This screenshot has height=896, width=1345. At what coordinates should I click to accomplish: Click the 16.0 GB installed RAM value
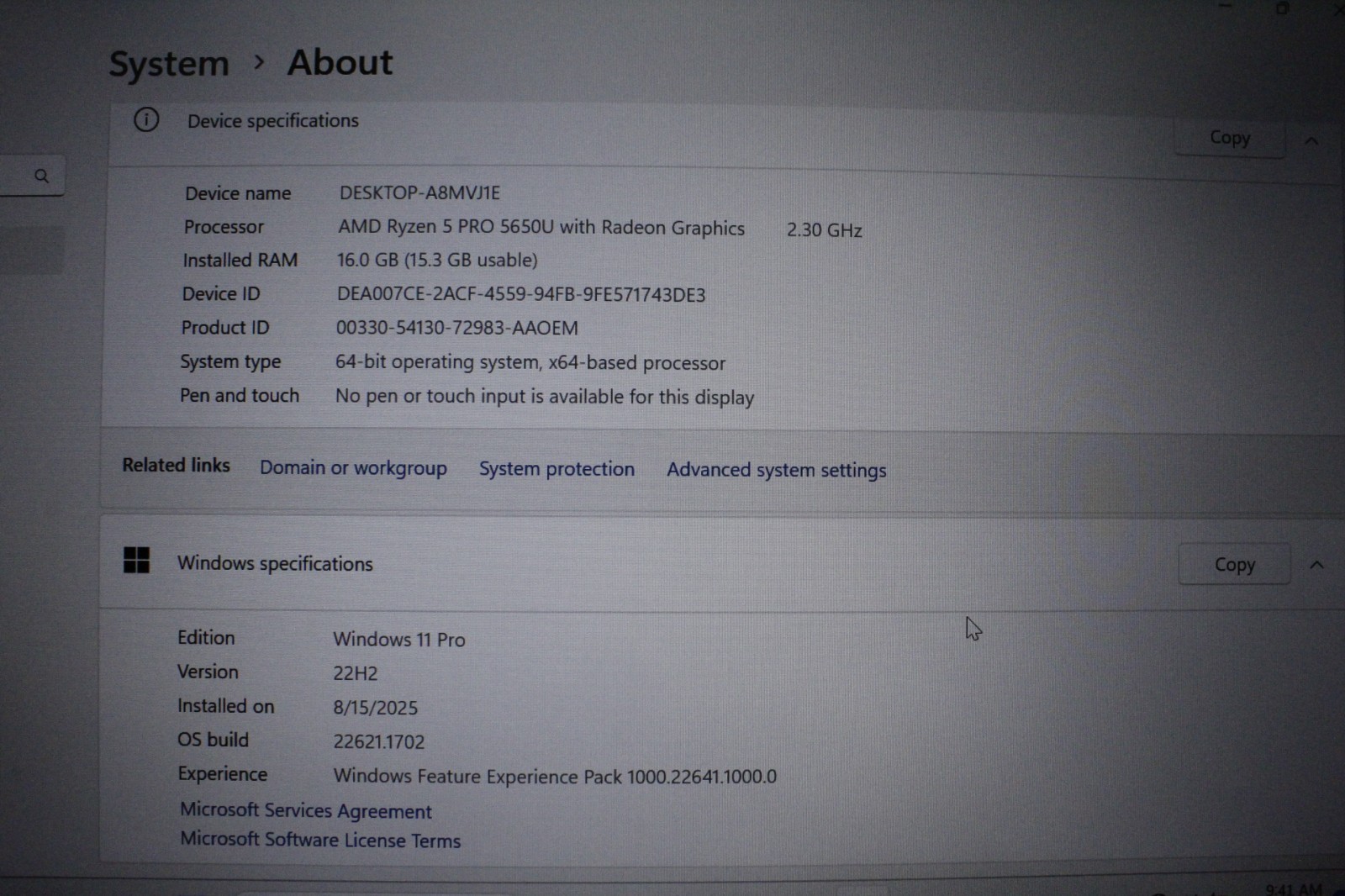(437, 261)
